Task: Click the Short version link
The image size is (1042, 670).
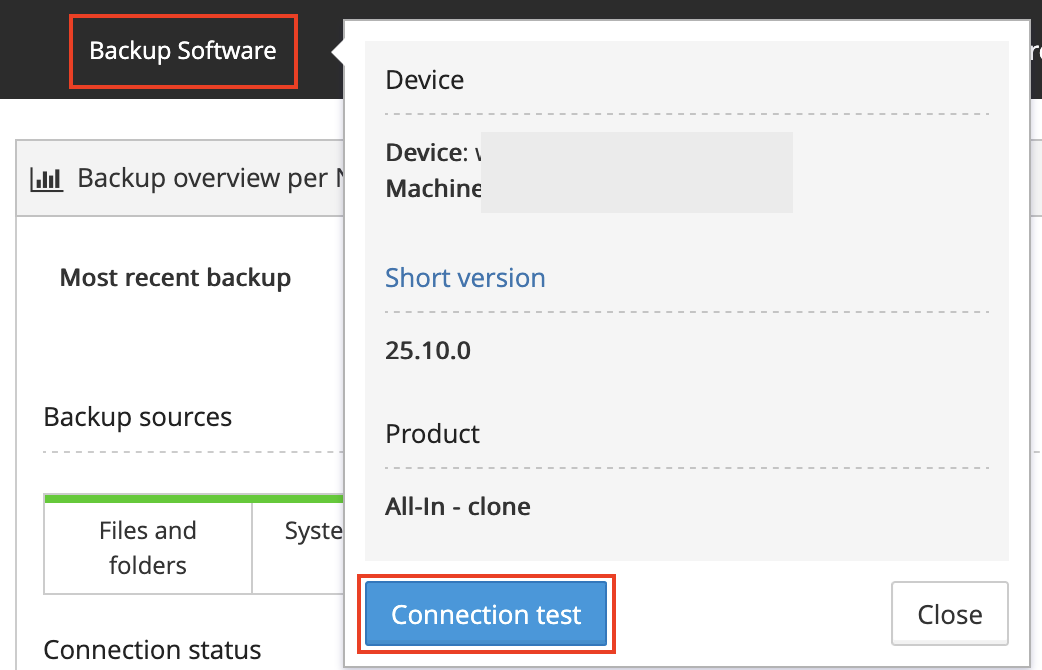Action: [465, 277]
